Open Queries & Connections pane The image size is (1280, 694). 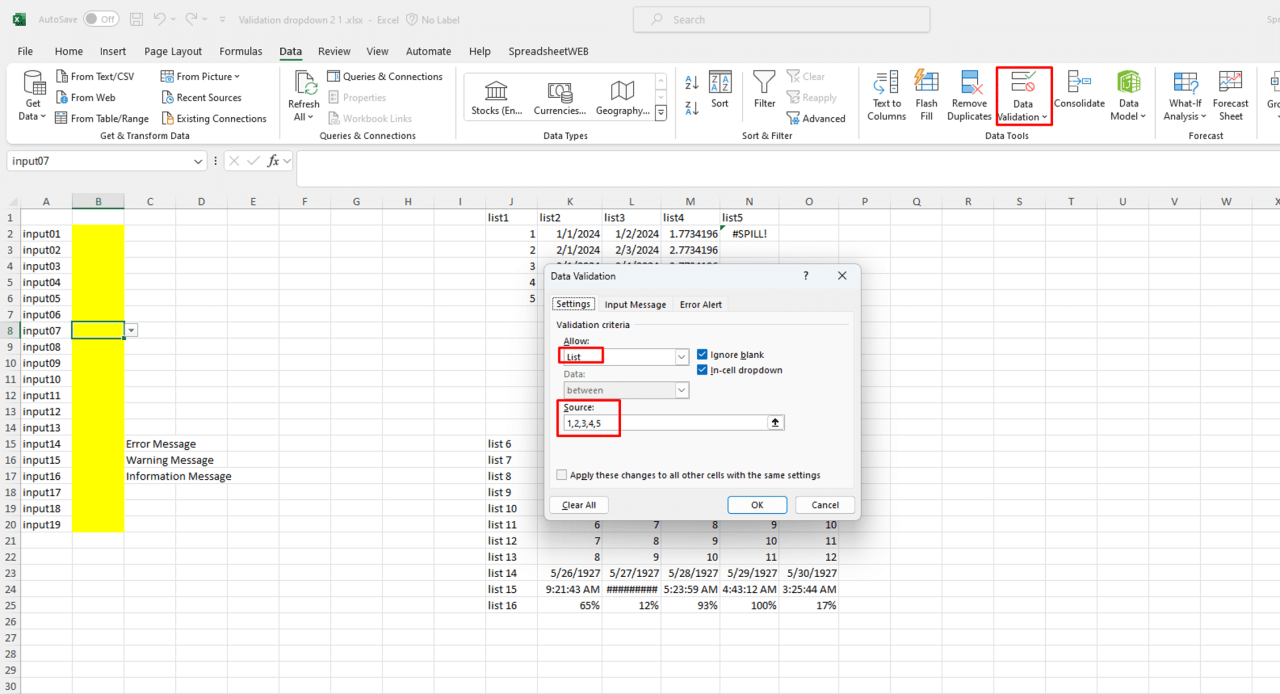coord(384,76)
